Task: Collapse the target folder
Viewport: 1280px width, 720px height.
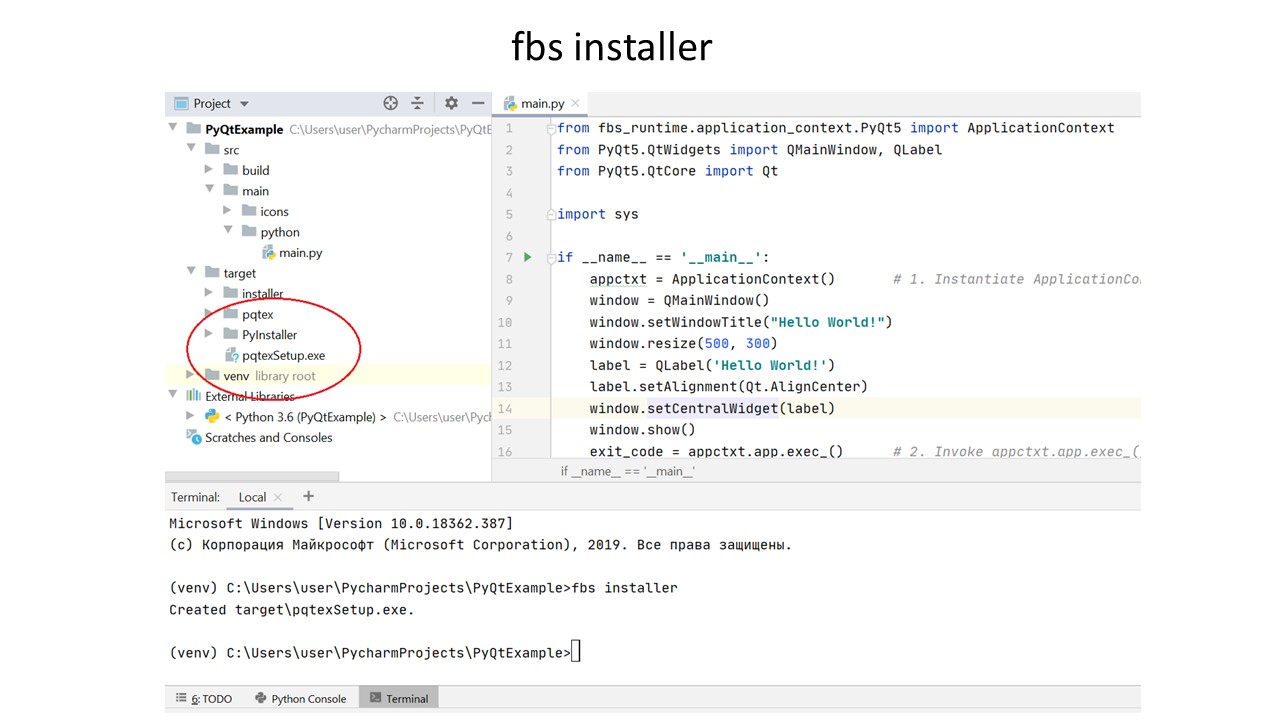Action: [x=191, y=273]
